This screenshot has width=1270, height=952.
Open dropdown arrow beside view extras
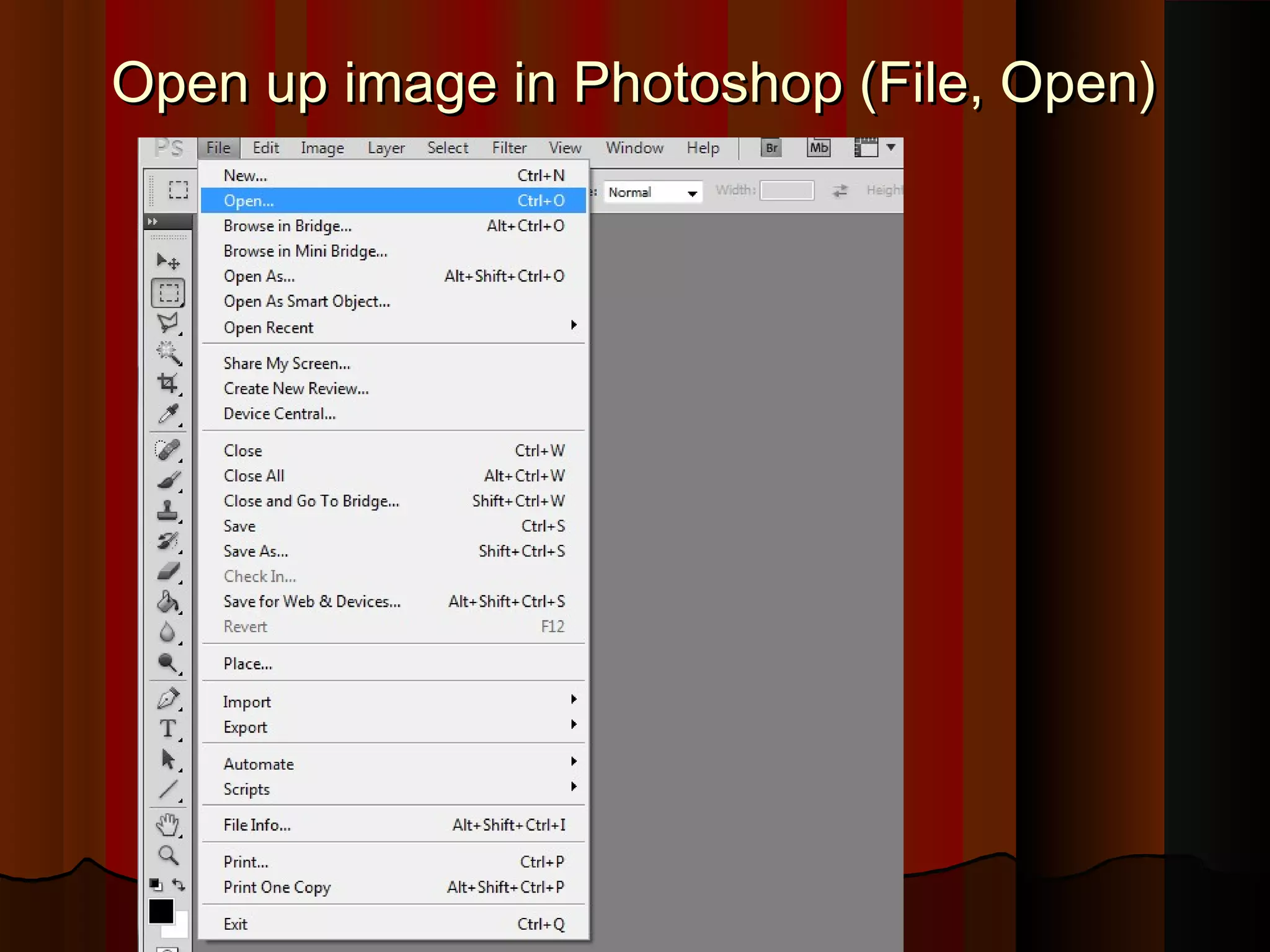pos(891,148)
